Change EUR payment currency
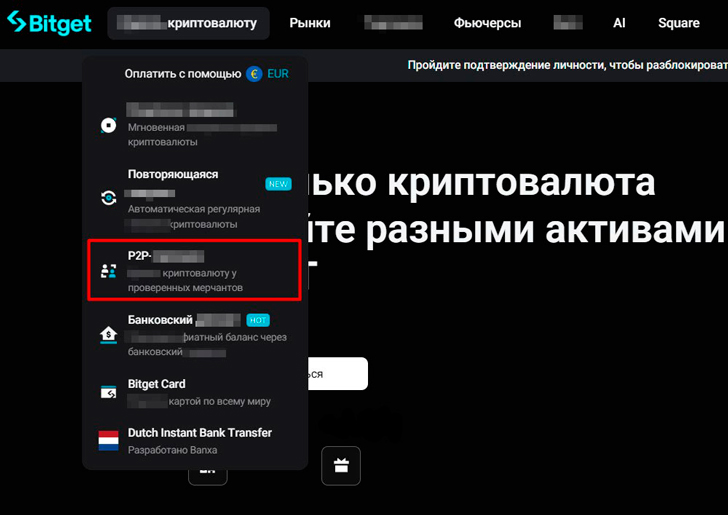Screen dimensions: 728x515 pyautogui.click(x=278, y=73)
